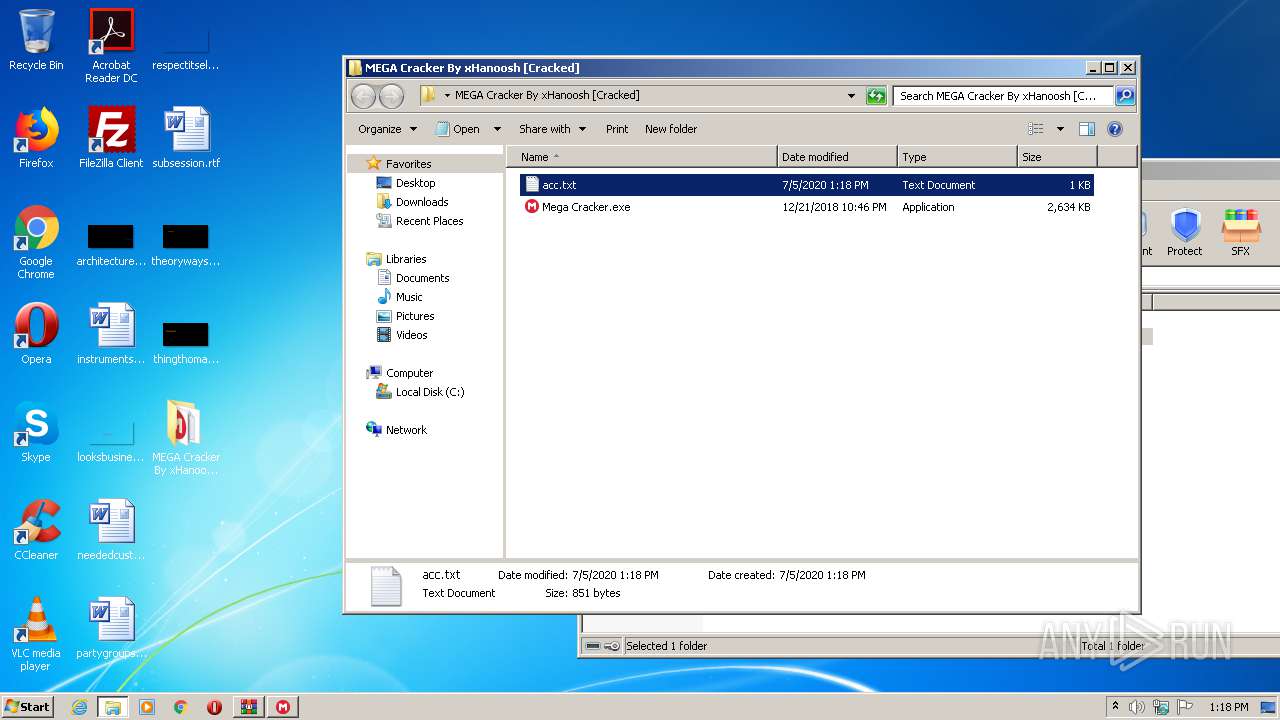Show hidden tray icons
Viewport: 1280px width, 720px height.
pyautogui.click(x=1115, y=707)
